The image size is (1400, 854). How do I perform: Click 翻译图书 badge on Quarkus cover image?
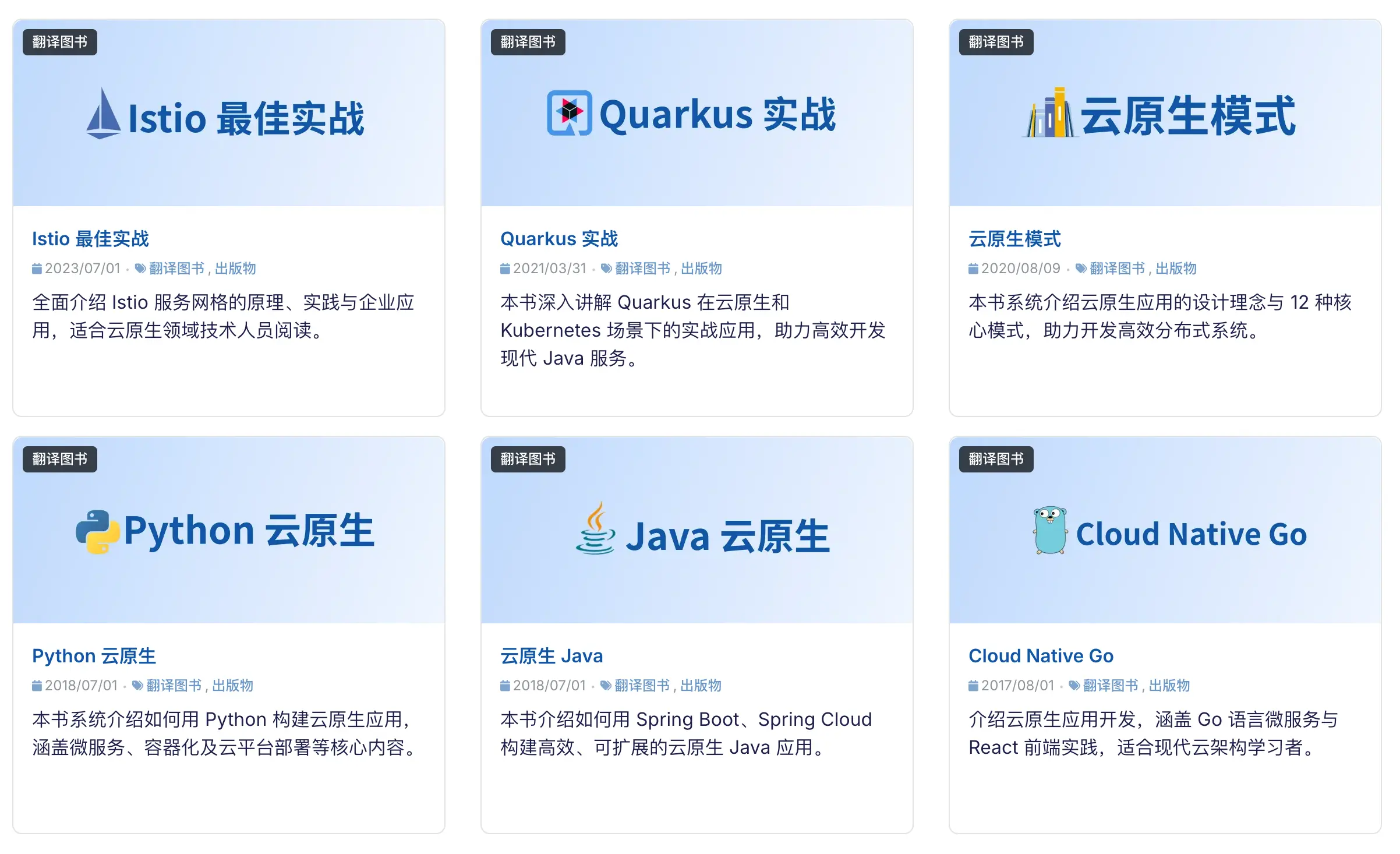coord(528,42)
